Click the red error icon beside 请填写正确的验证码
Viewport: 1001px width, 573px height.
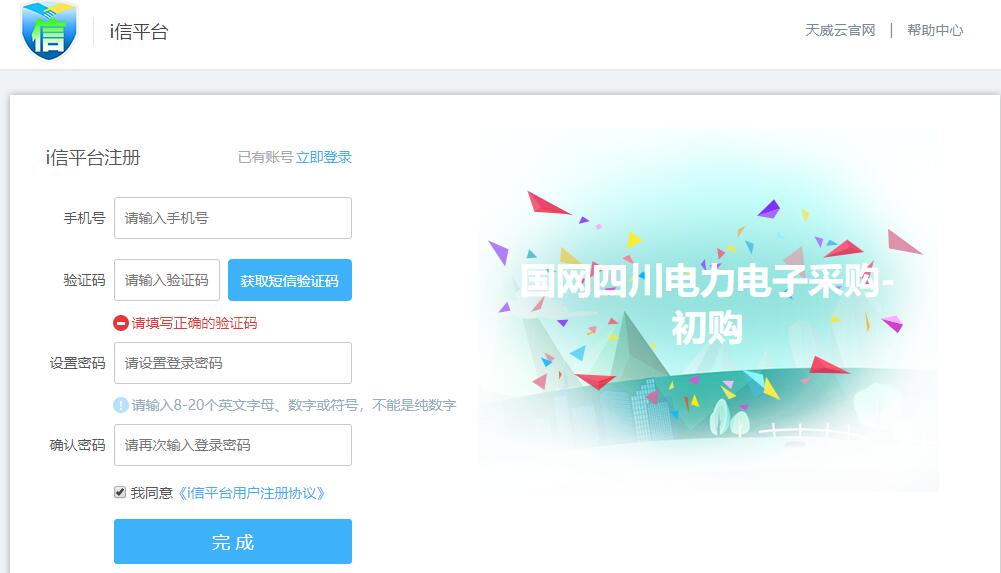coord(121,324)
